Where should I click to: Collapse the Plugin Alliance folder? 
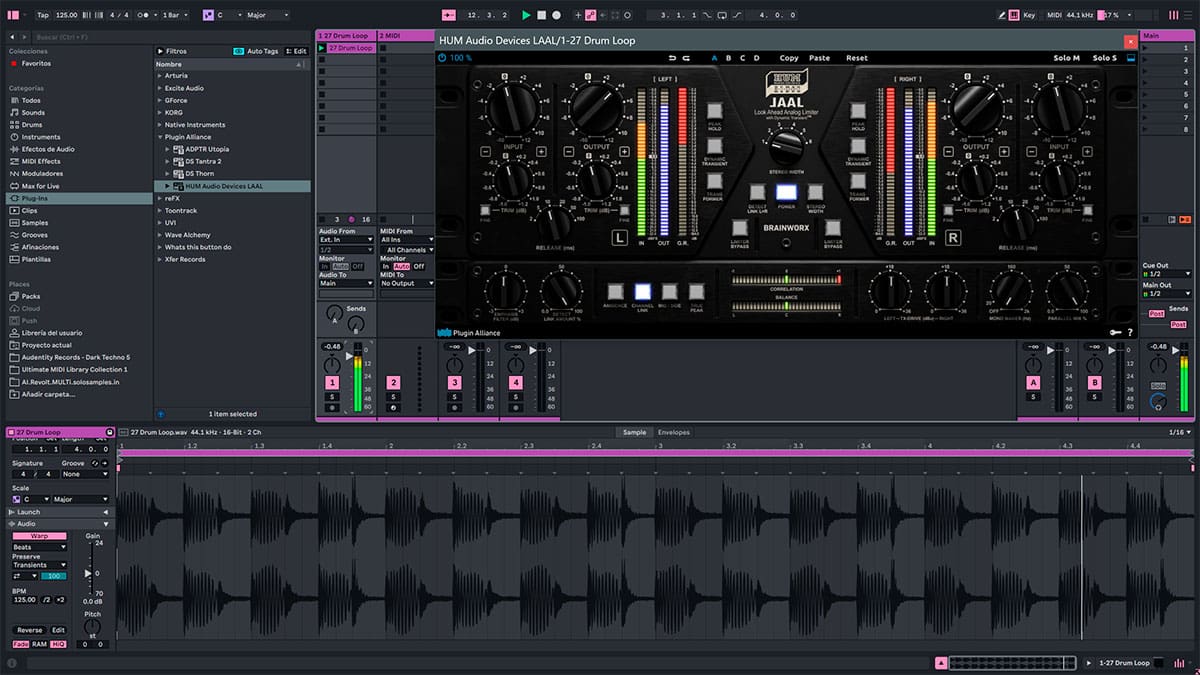(x=160, y=137)
